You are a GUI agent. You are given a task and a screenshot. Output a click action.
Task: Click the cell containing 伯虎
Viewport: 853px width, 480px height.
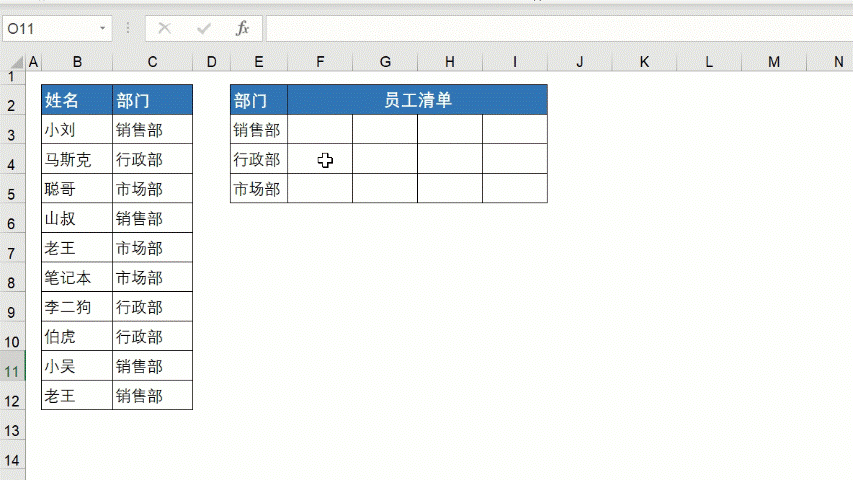[77, 336]
